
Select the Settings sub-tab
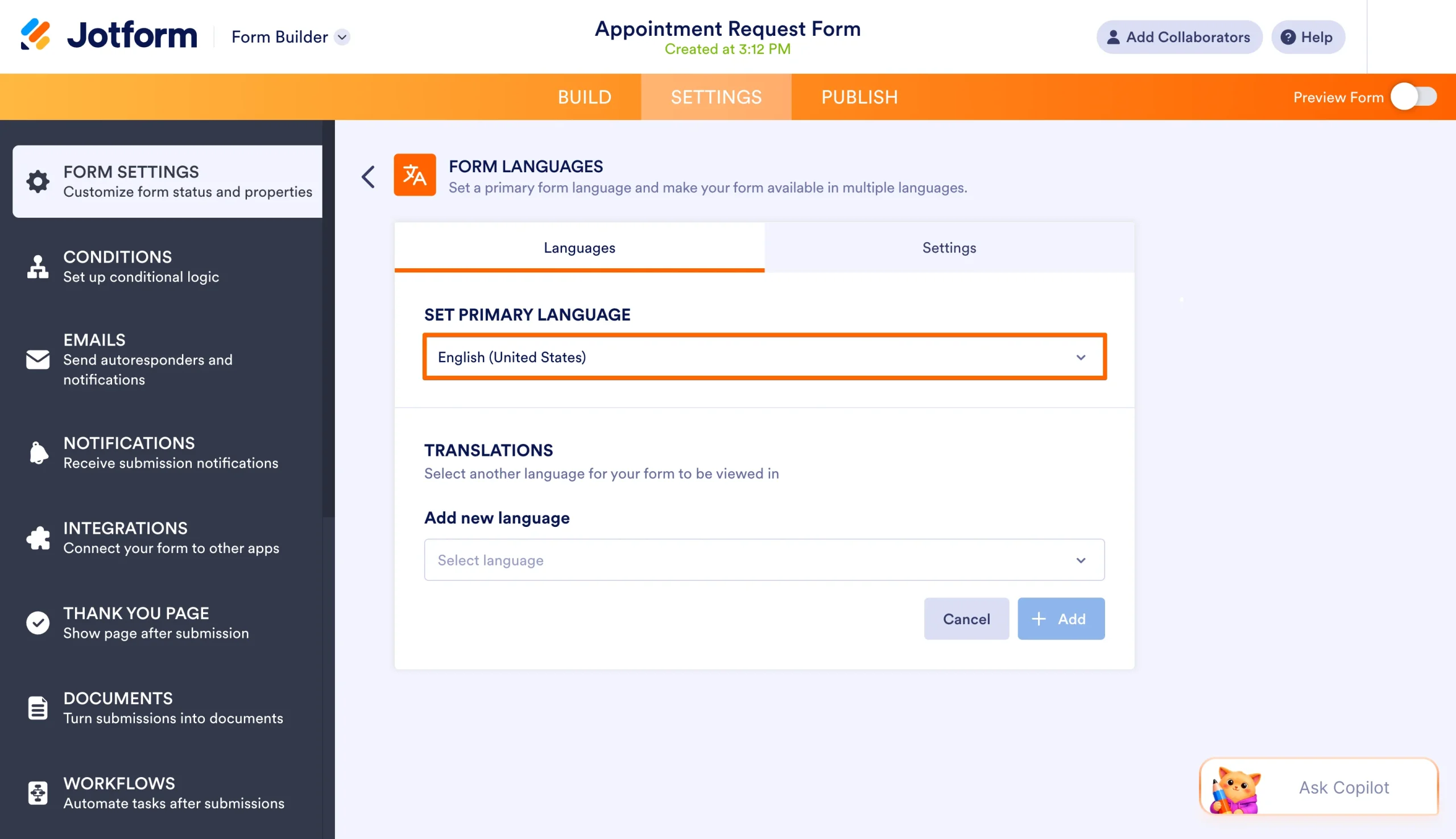[949, 247]
